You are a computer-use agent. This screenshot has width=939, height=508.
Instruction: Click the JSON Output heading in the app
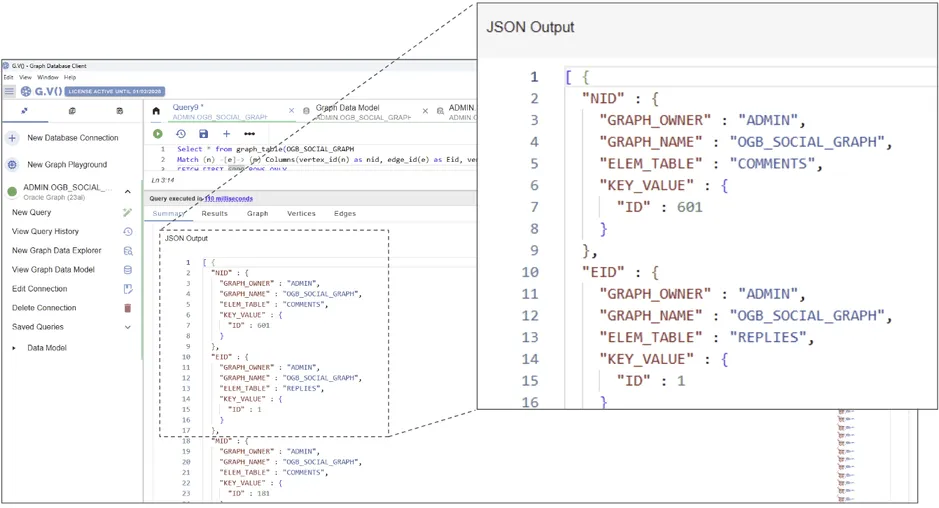tap(186, 238)
